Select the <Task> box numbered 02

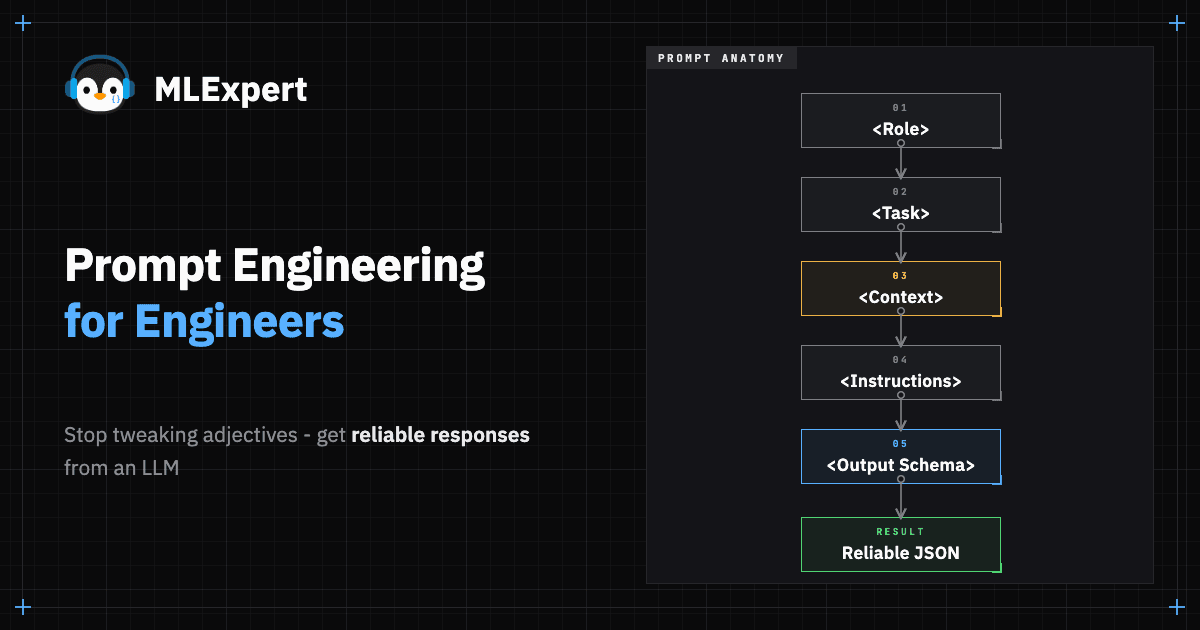click(901, 204)
